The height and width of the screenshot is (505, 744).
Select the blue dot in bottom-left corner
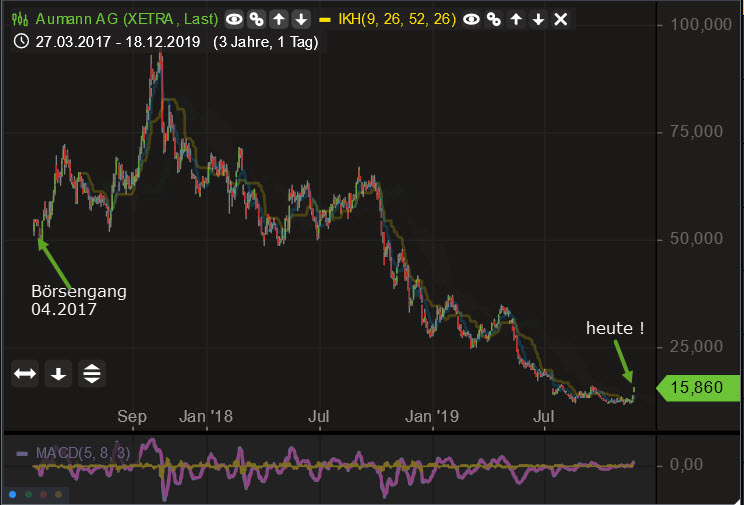pos(12,494)
